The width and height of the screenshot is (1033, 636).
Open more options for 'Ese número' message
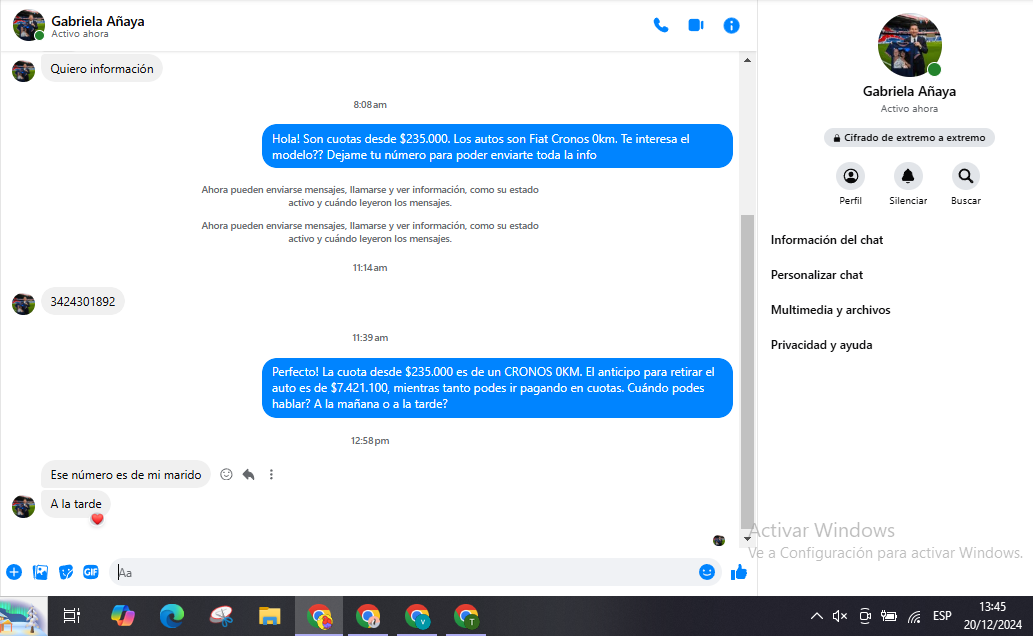pos(271,475)
